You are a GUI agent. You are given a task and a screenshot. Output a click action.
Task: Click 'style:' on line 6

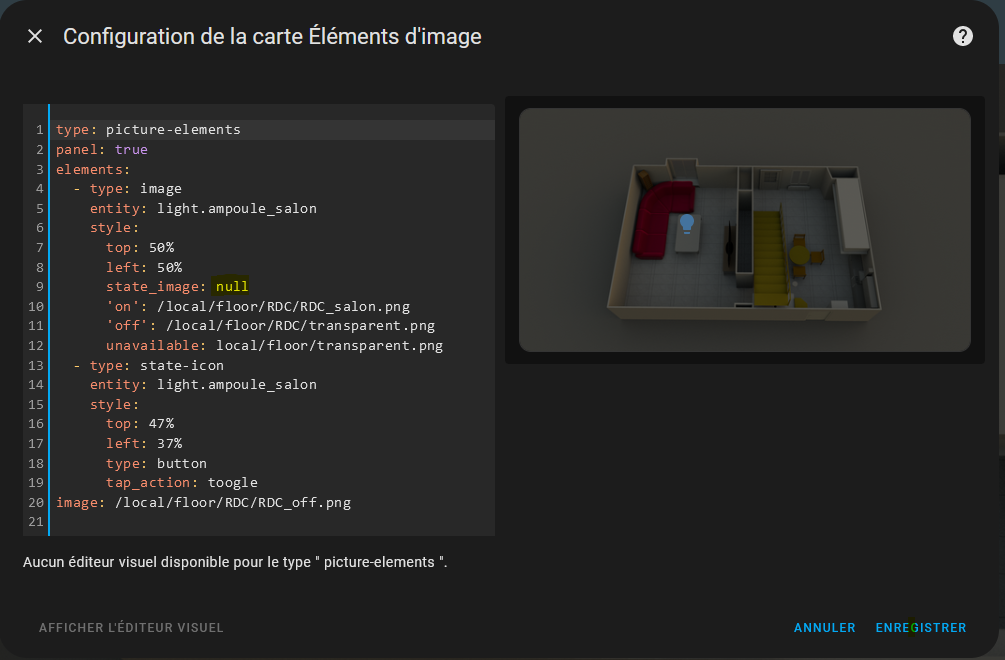[x=114, y=228]
